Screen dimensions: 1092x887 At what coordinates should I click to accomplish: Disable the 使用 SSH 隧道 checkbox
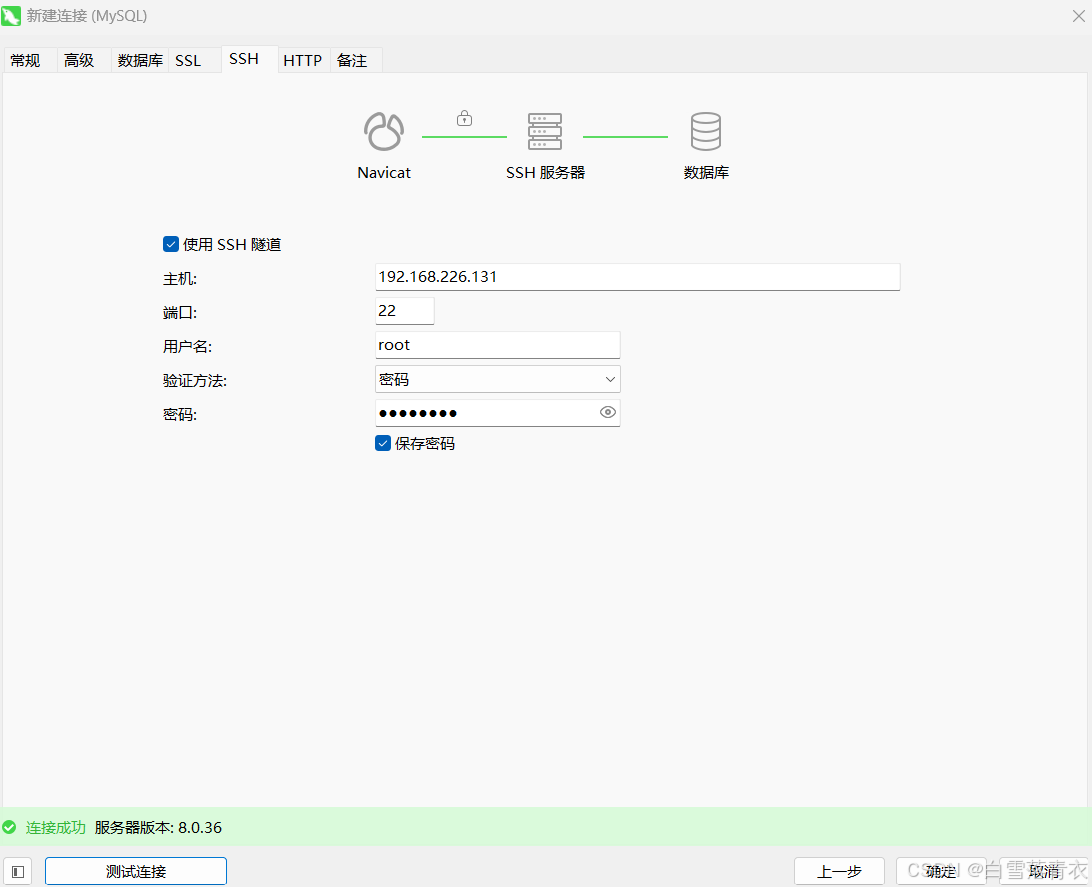pyautogui.click(x=171, y=244)
